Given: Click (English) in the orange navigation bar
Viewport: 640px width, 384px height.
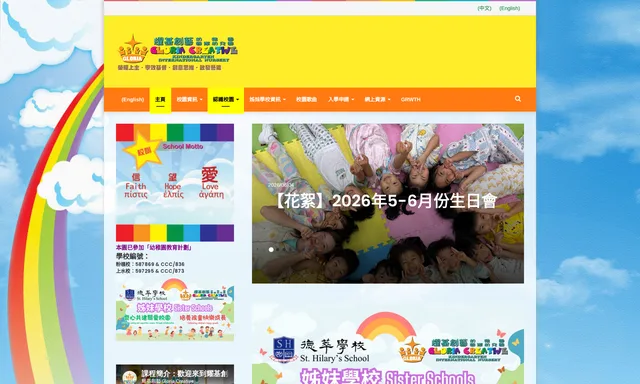Looking at the screenshot, I should coord(133,99).
